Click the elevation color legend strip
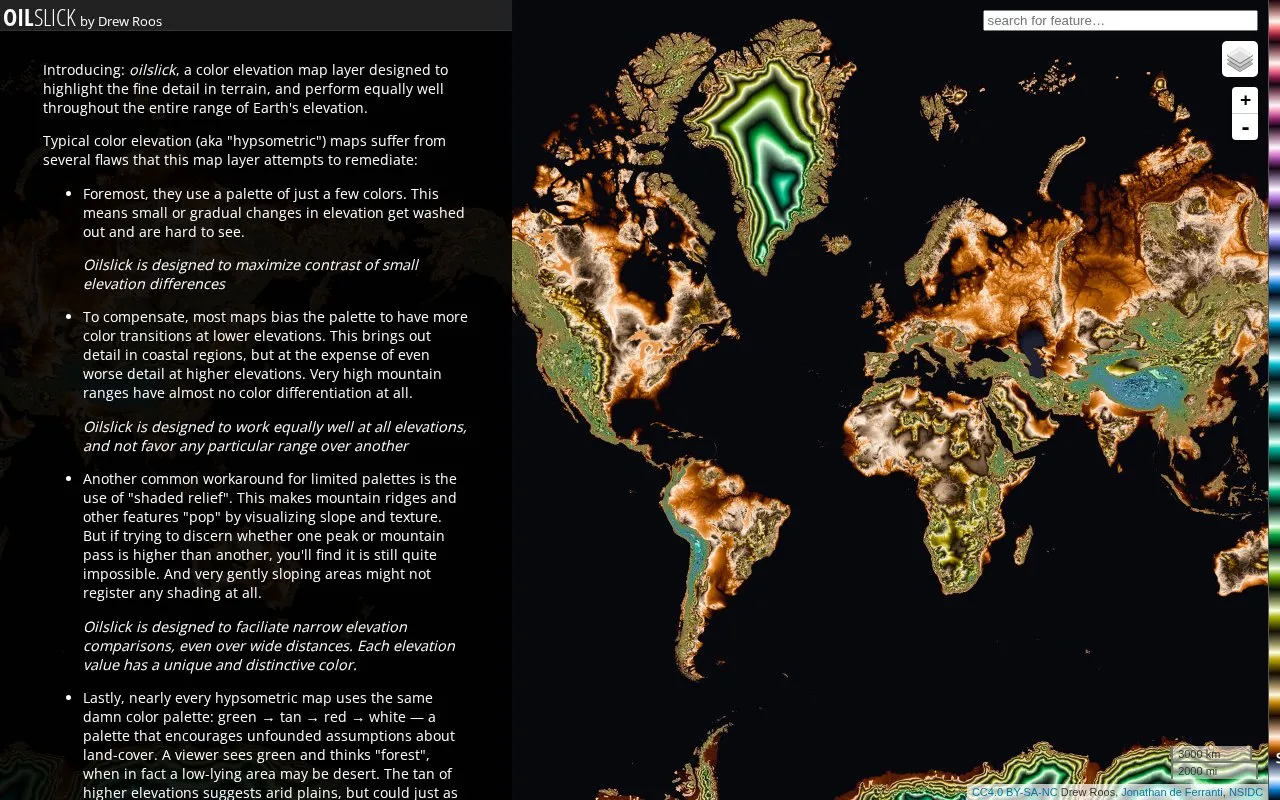This screenshot has height=800, width=1280. (1274, 400)
